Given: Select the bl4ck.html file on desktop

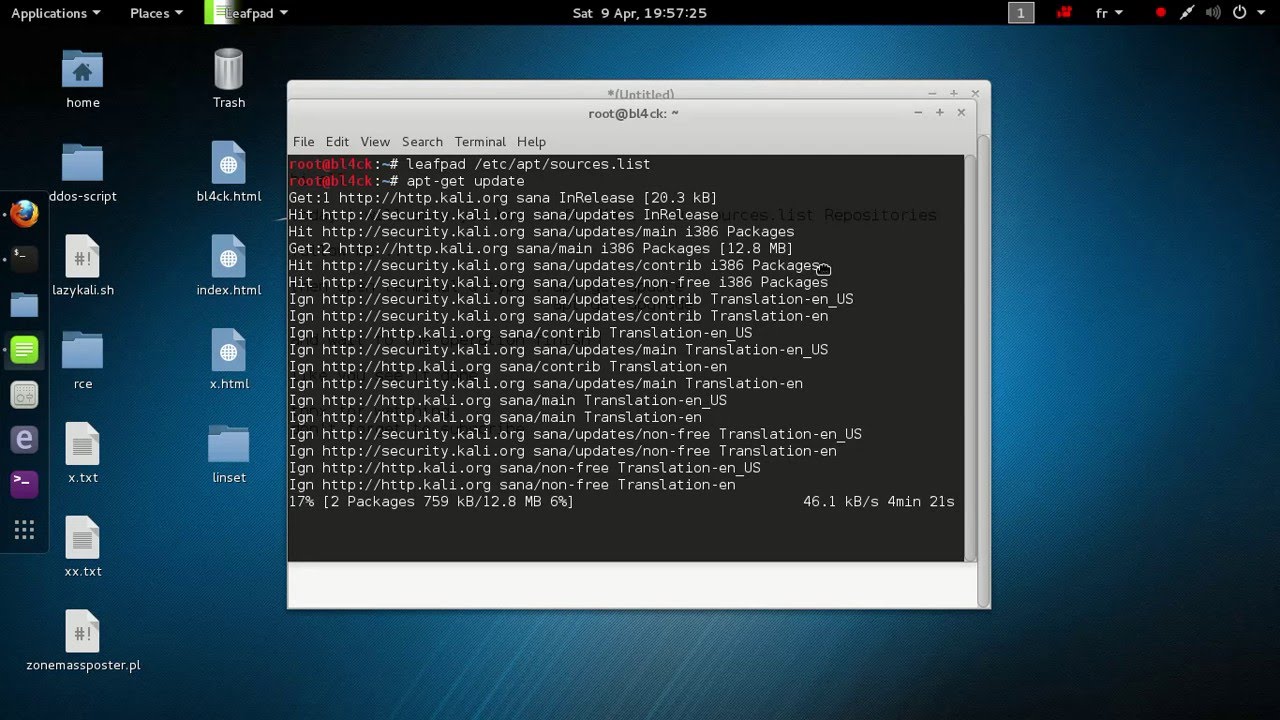Looking at the screenshot, I should (x=229, y=173).
